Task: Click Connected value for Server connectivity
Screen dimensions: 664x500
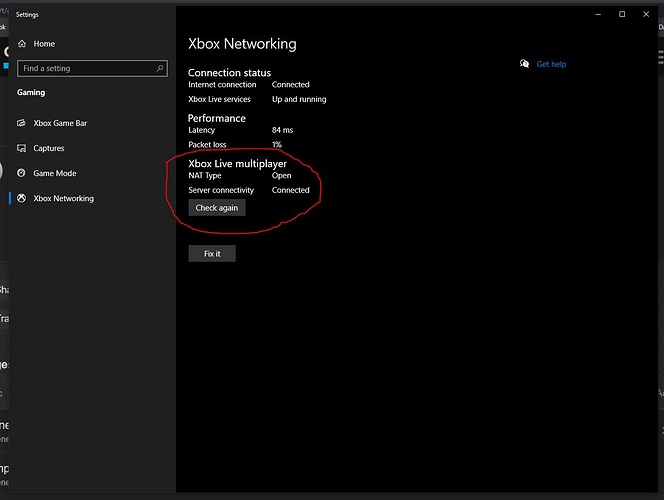Action: pos(290,190)
